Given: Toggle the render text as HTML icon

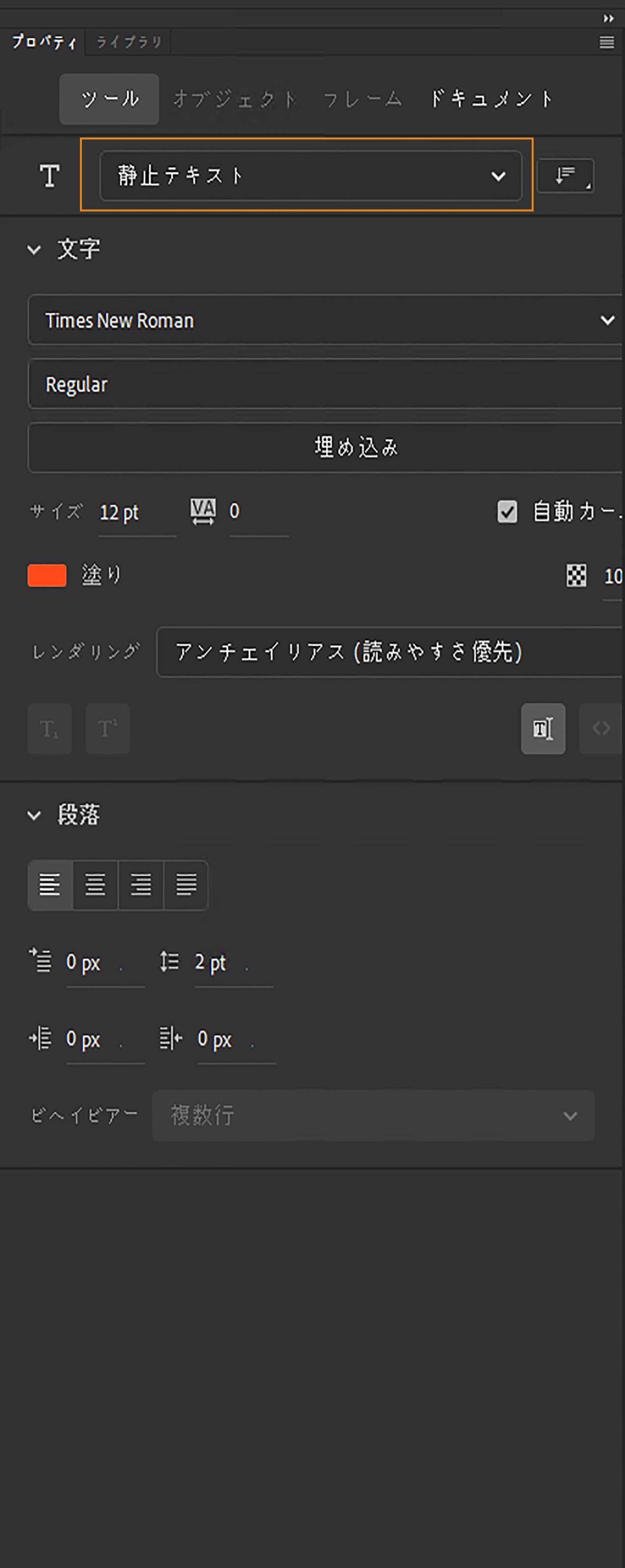Looking at the screenshot, I should (601, 729).
